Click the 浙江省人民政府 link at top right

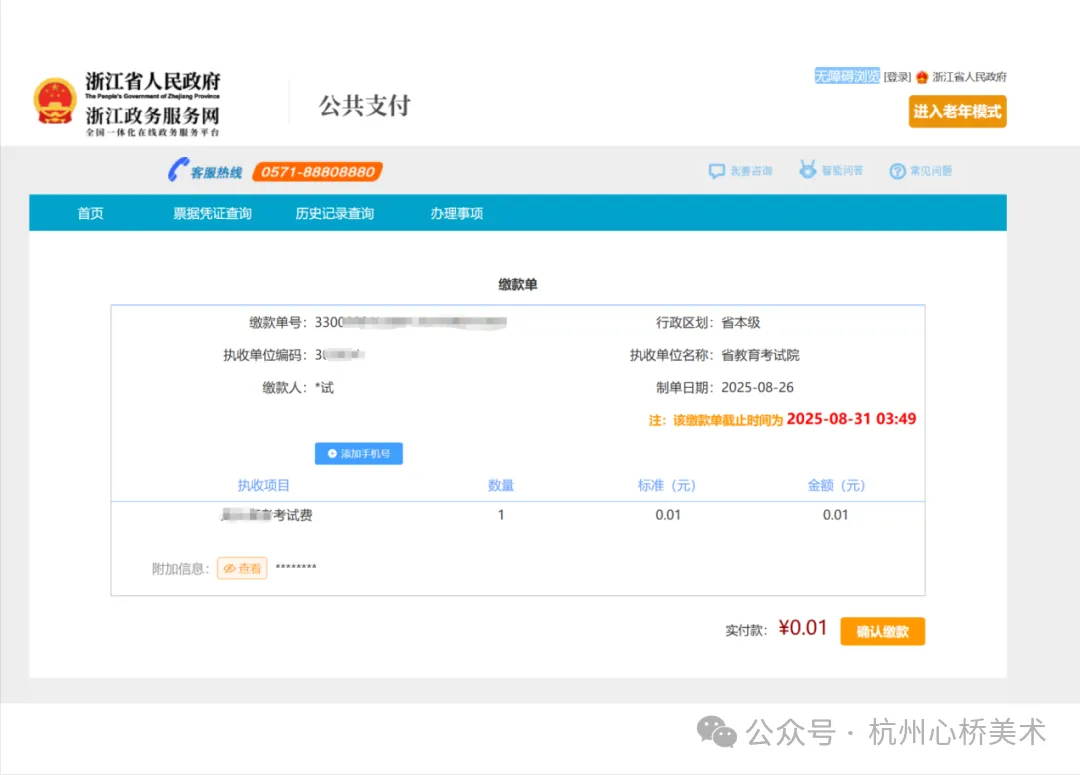[969, 76]
